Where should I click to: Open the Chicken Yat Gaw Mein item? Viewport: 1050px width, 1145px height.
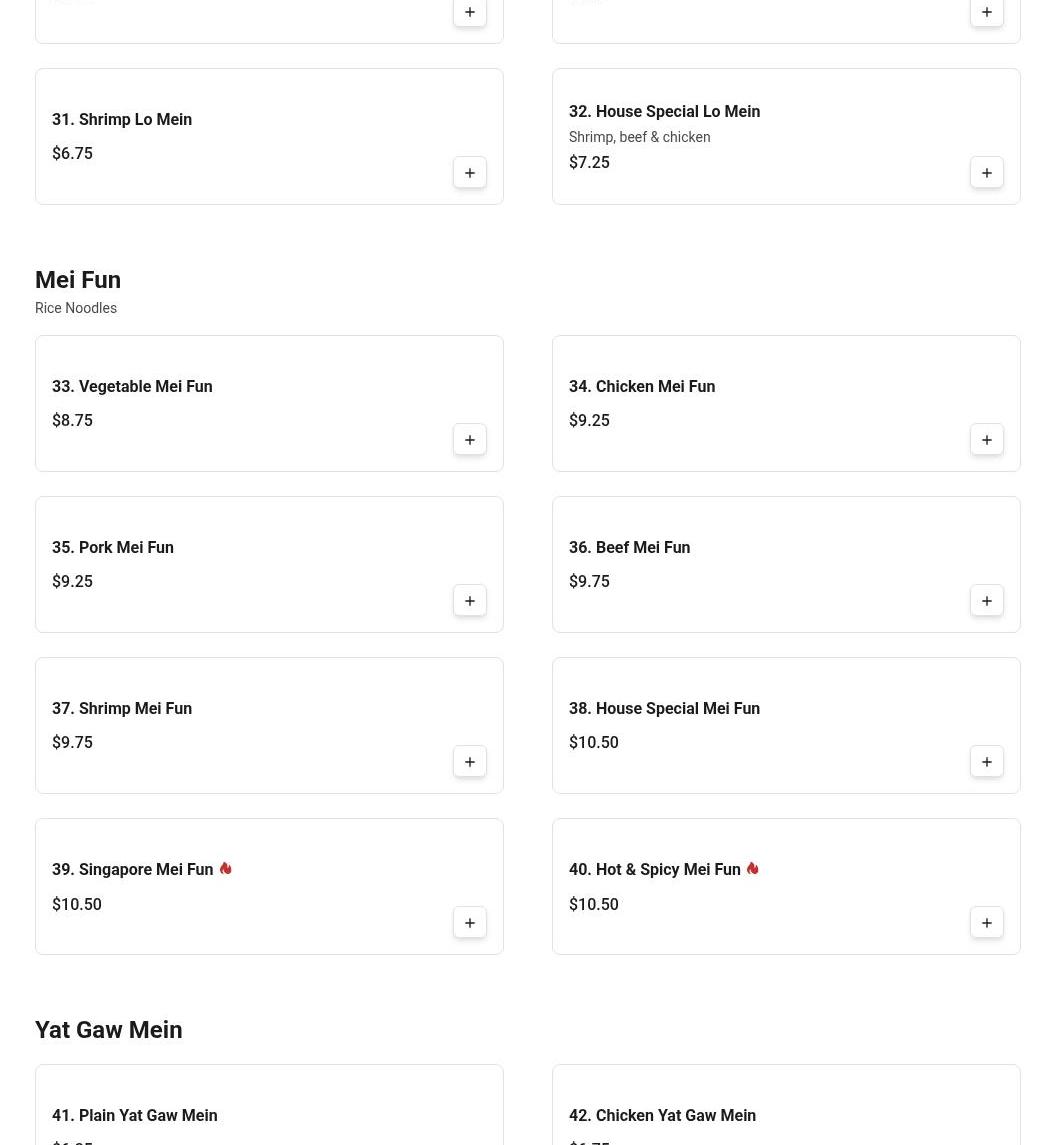(662, 1116)
